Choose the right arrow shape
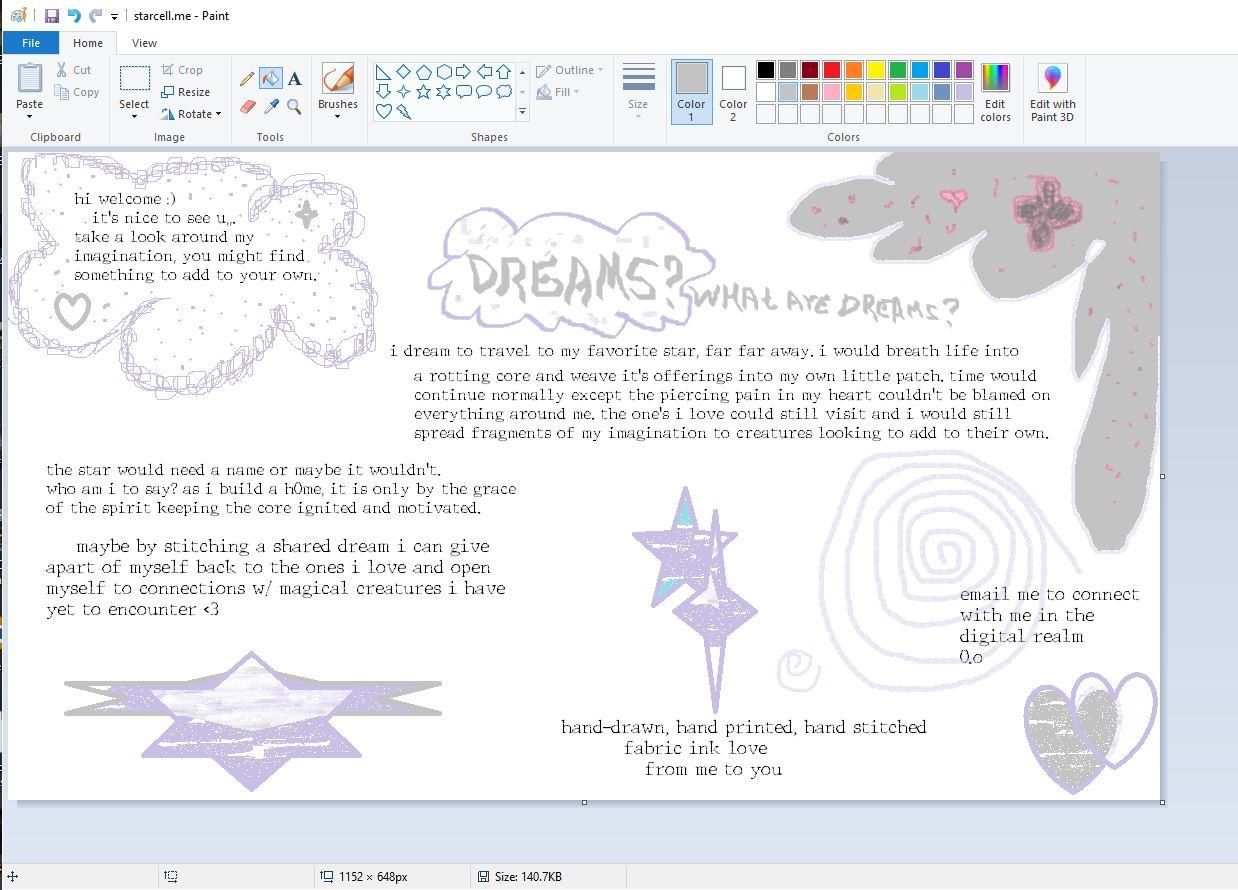This screenshot has width=1238, height=890. pos(463,72)
